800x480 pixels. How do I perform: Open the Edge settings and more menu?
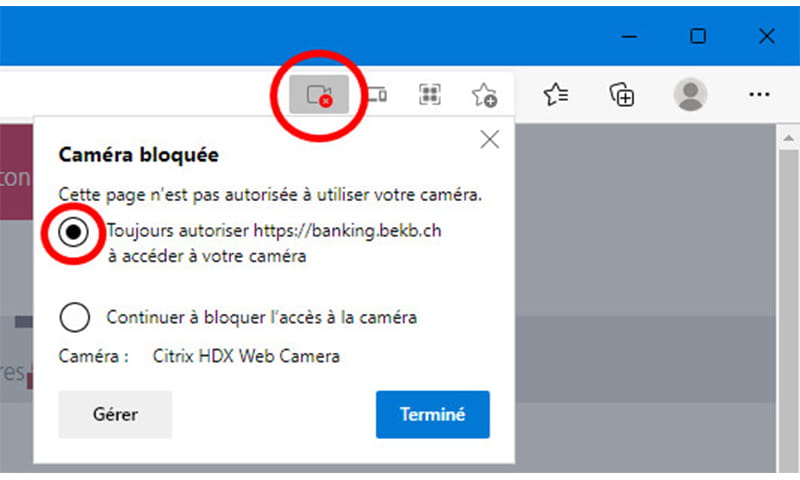pyautogui.click(x=759, y=94)
